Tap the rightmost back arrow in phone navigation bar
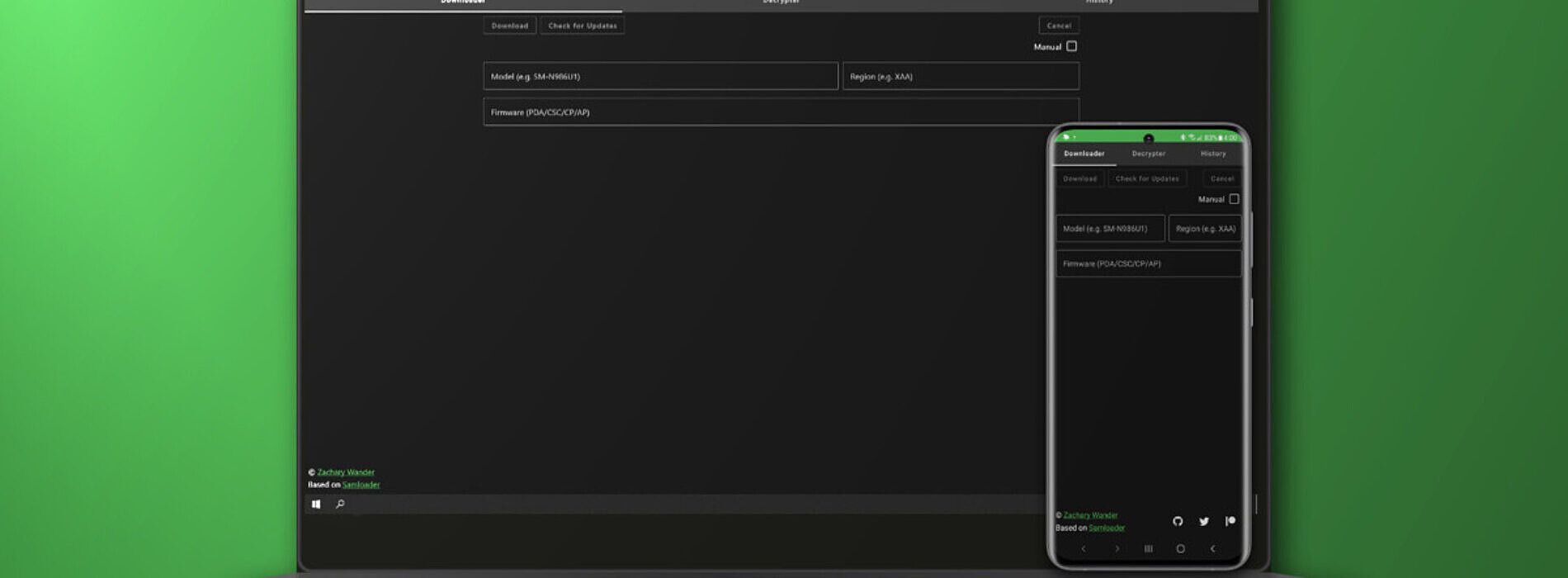The height and width of the screenshot is (578, 1568). 1212,548
